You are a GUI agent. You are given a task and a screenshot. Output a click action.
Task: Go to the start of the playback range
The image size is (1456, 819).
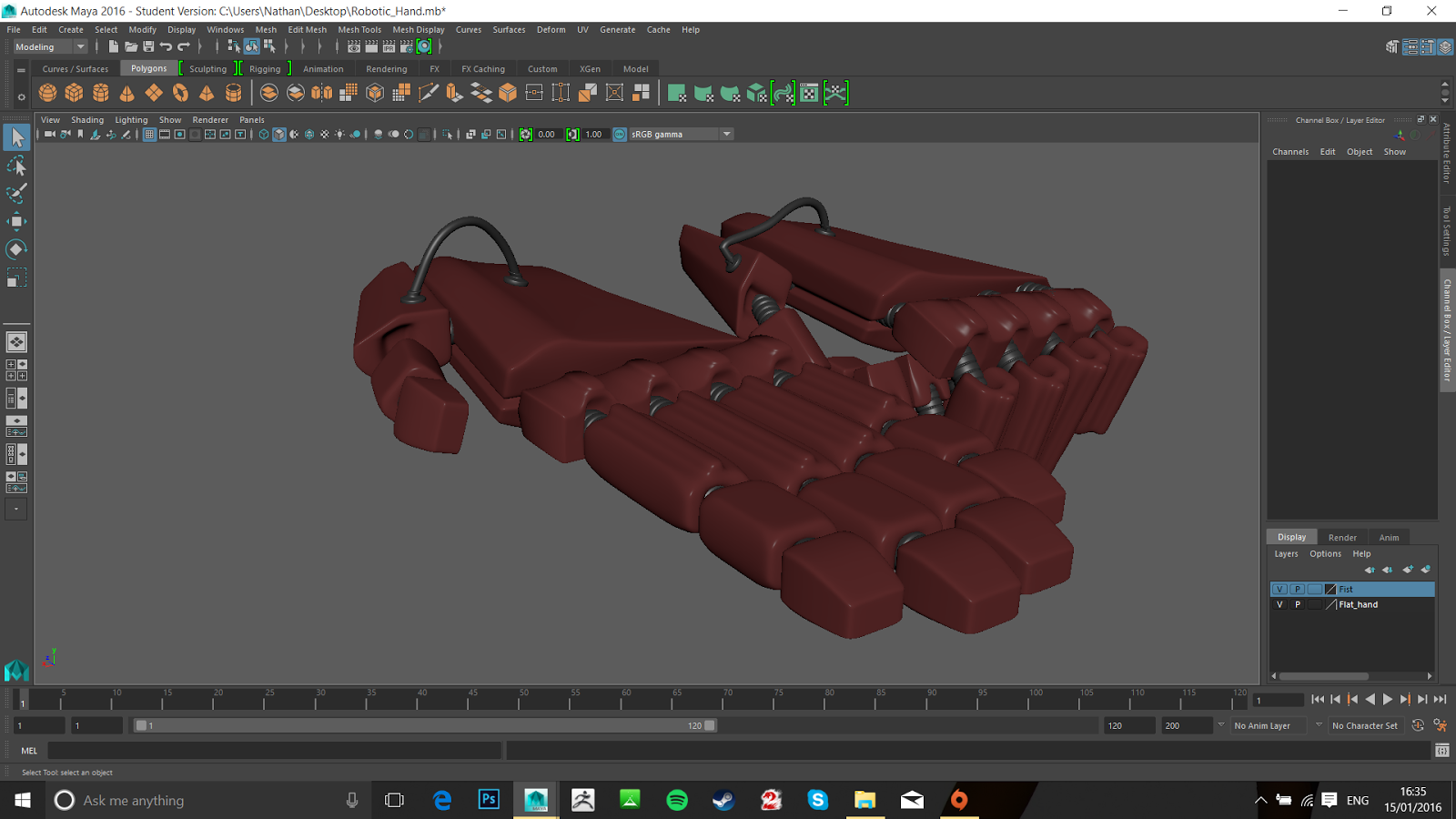pyautogui.click(x=1318, y=699)
